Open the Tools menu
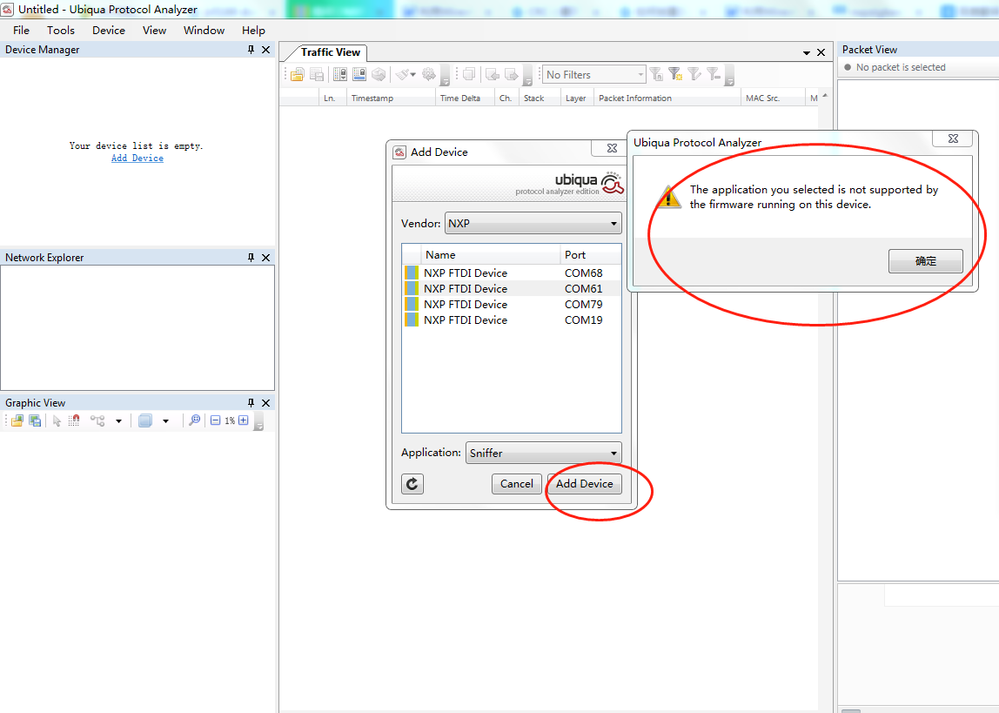999x713 pixels. coord(61,31)
